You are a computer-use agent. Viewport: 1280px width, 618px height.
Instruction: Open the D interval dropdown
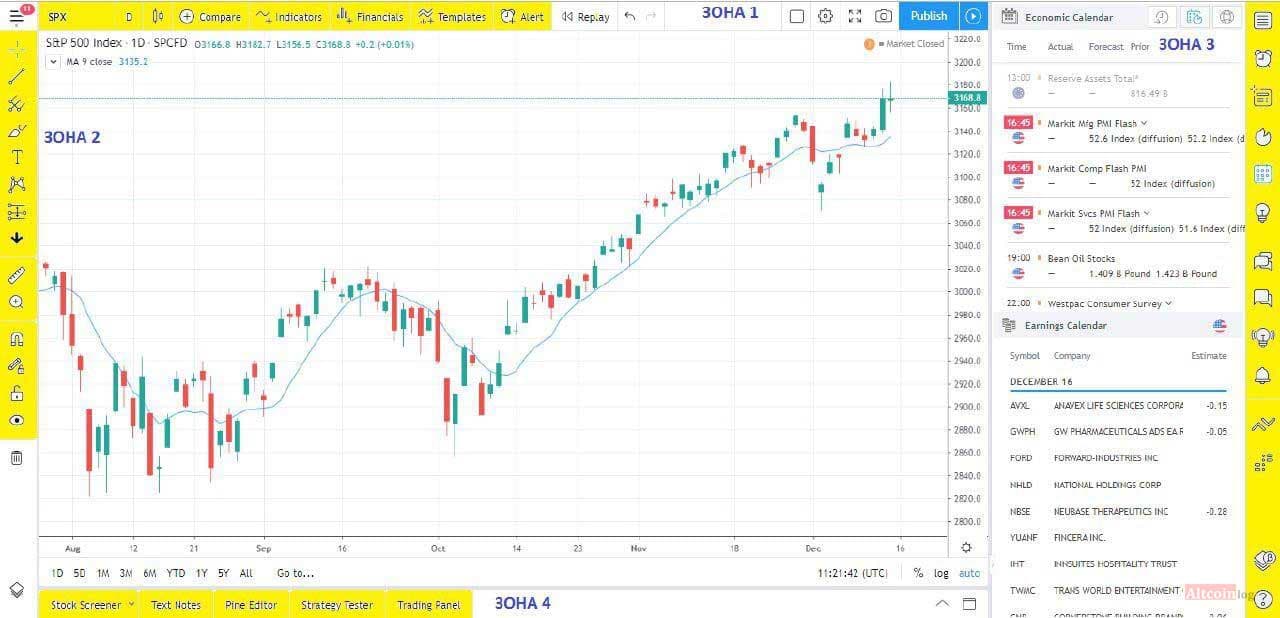129,17
